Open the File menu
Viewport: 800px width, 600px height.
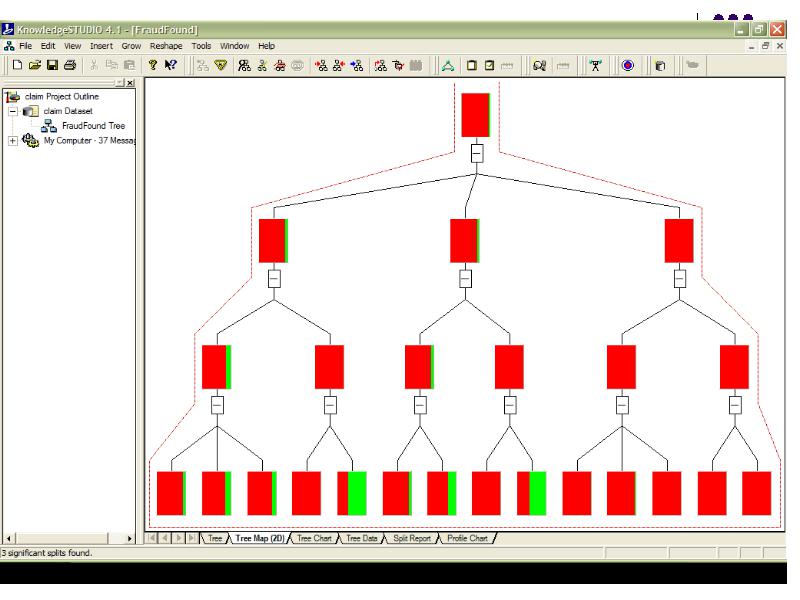pyautogui.click(x=26, y=46)
